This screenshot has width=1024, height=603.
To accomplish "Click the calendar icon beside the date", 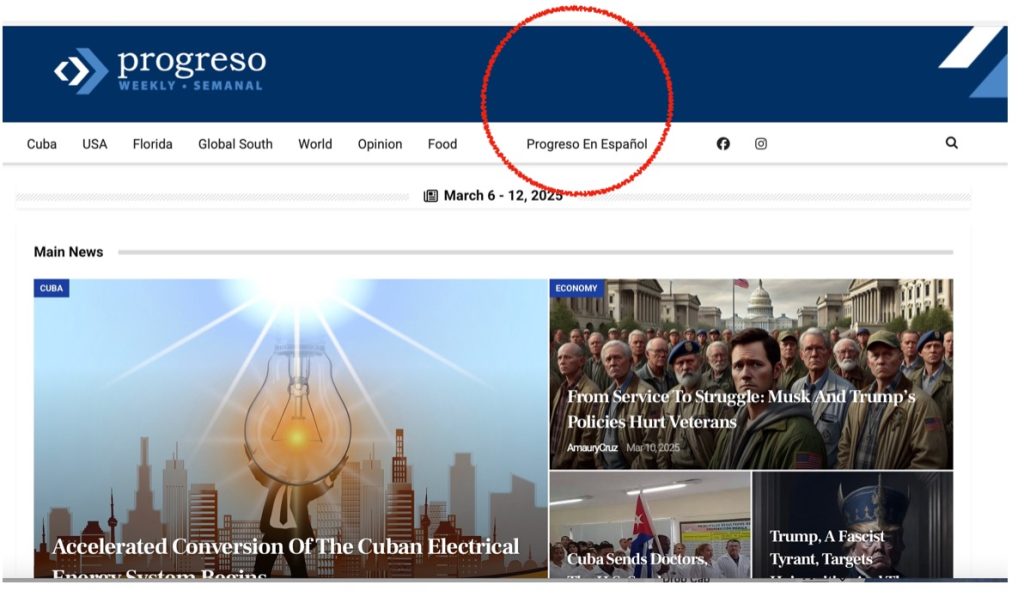I will click(431, 196).
